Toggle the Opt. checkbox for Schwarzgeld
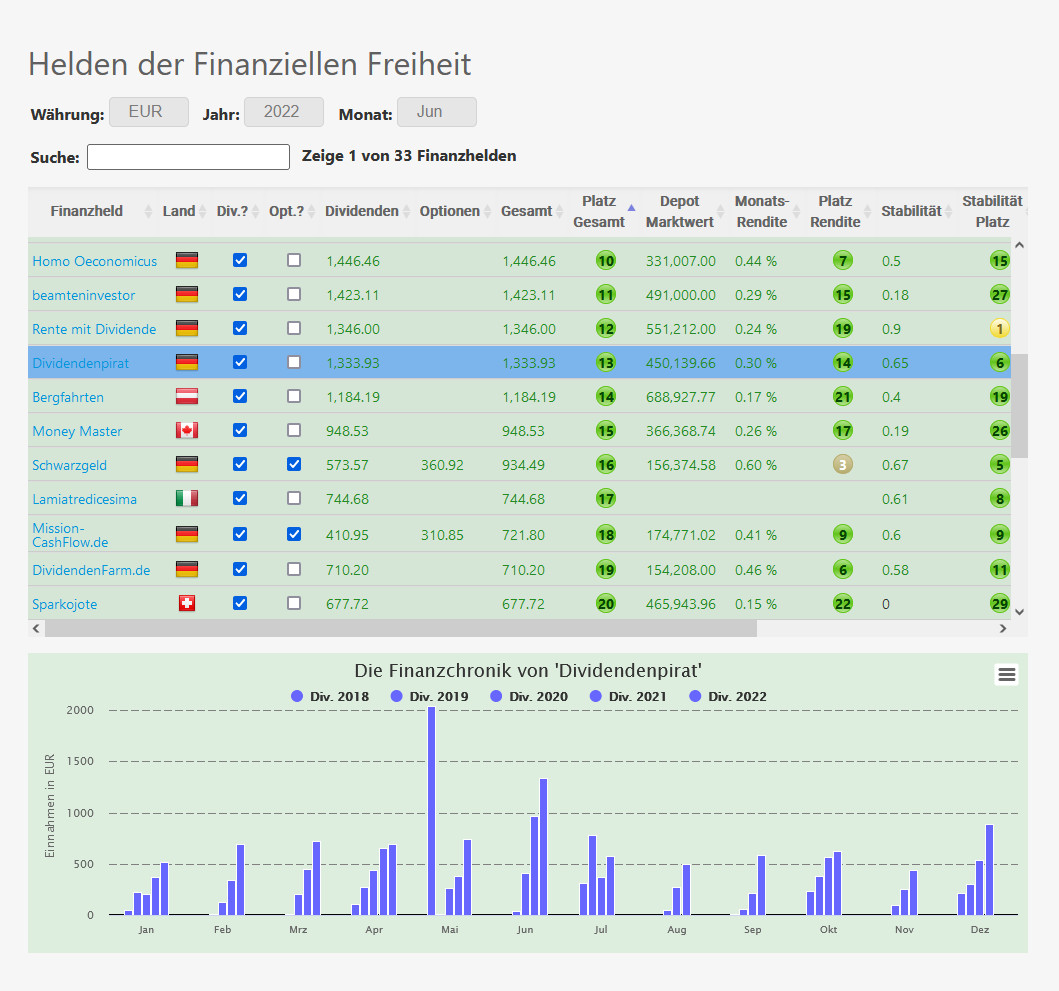Image resolution: width=1059 pixels, height=991 pixels. point(294,465)
